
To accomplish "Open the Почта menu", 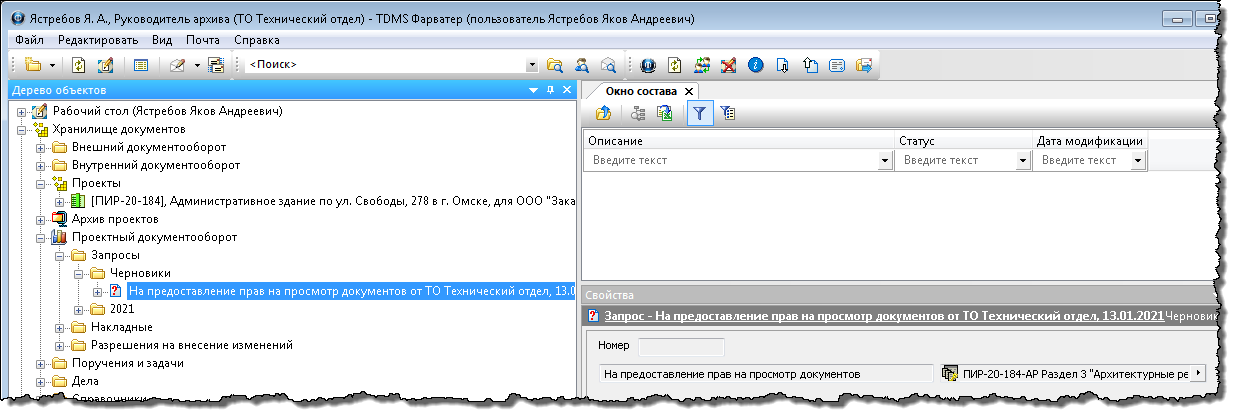I will pos(203,40).
